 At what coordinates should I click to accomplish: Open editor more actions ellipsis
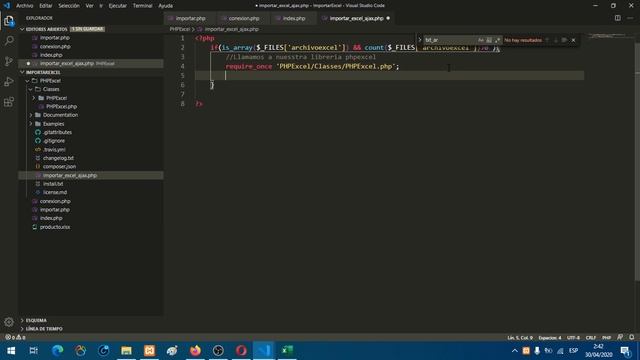(630, 18)
